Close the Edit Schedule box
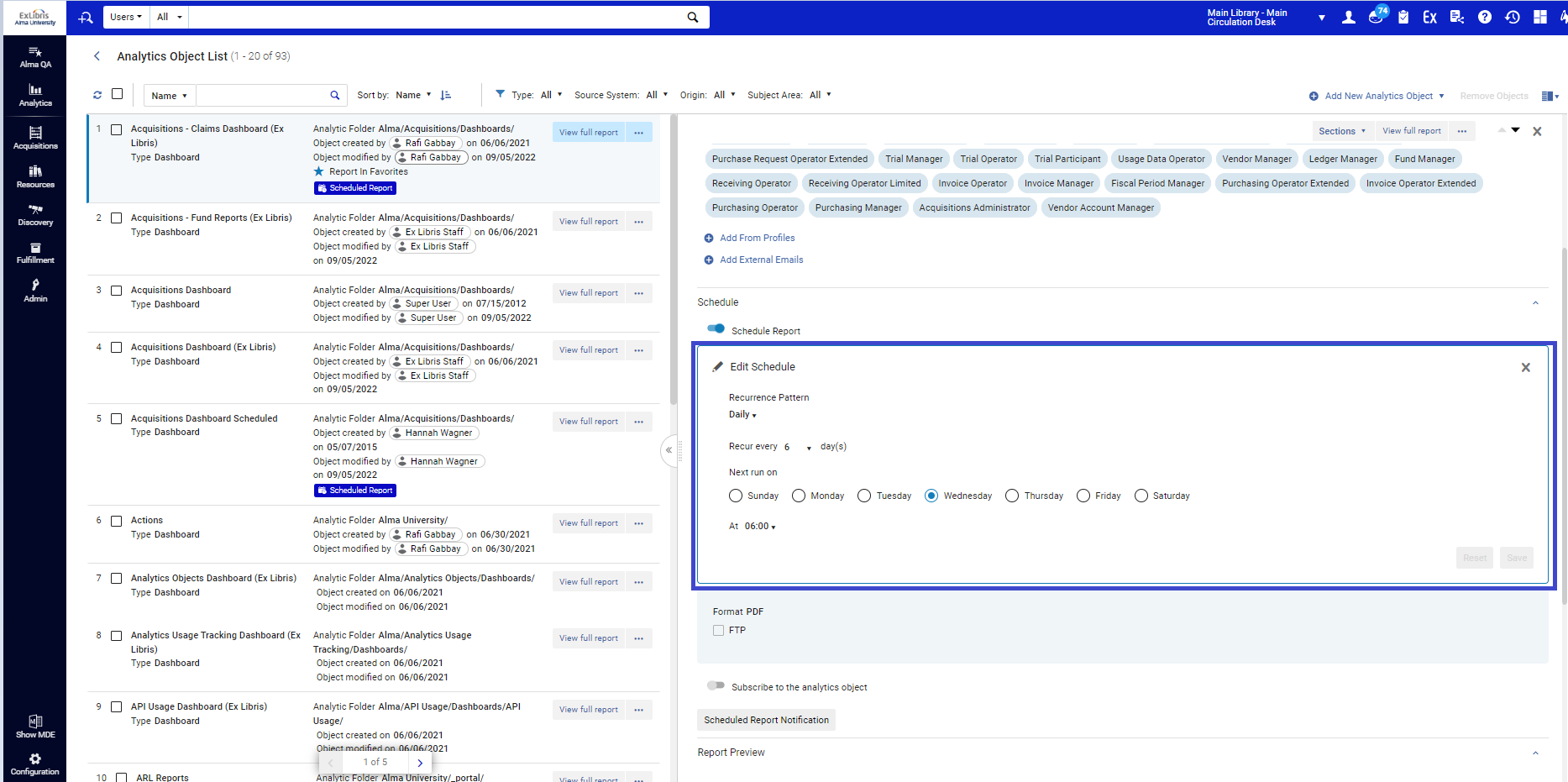 pyautogui.click(x=1526, y=367)
